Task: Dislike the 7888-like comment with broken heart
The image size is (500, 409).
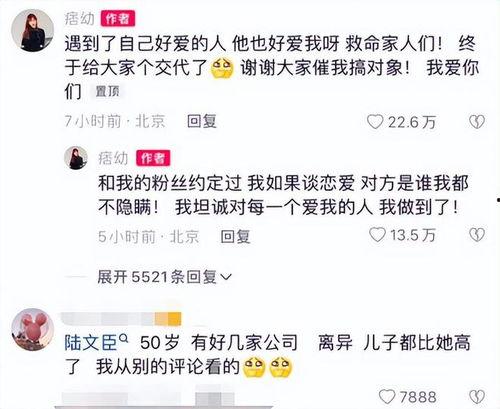Action: coord(477,397)
